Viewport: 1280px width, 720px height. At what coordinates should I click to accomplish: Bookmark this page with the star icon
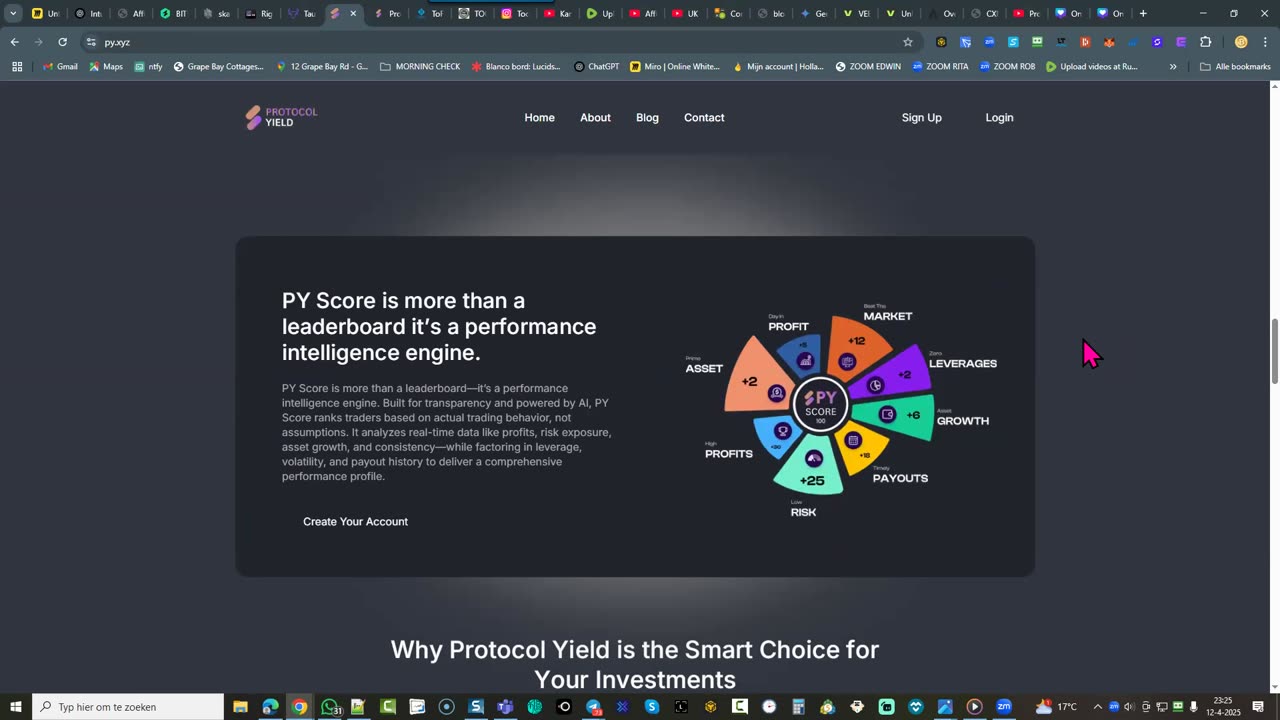(908, 42)
